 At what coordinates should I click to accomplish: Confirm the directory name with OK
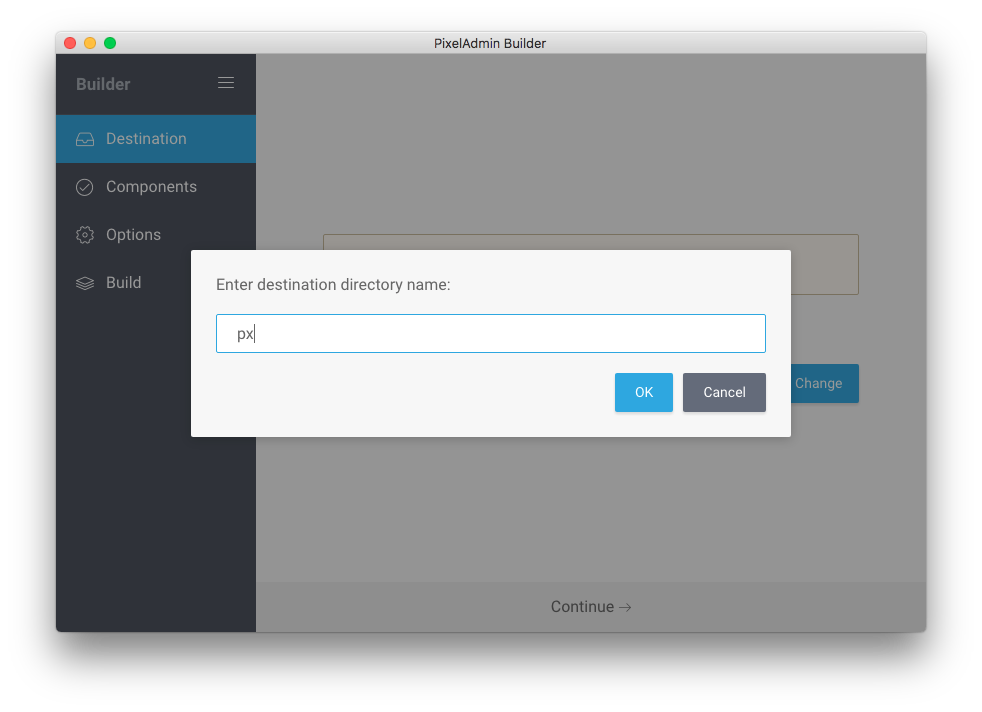click(x=643, y=392)
